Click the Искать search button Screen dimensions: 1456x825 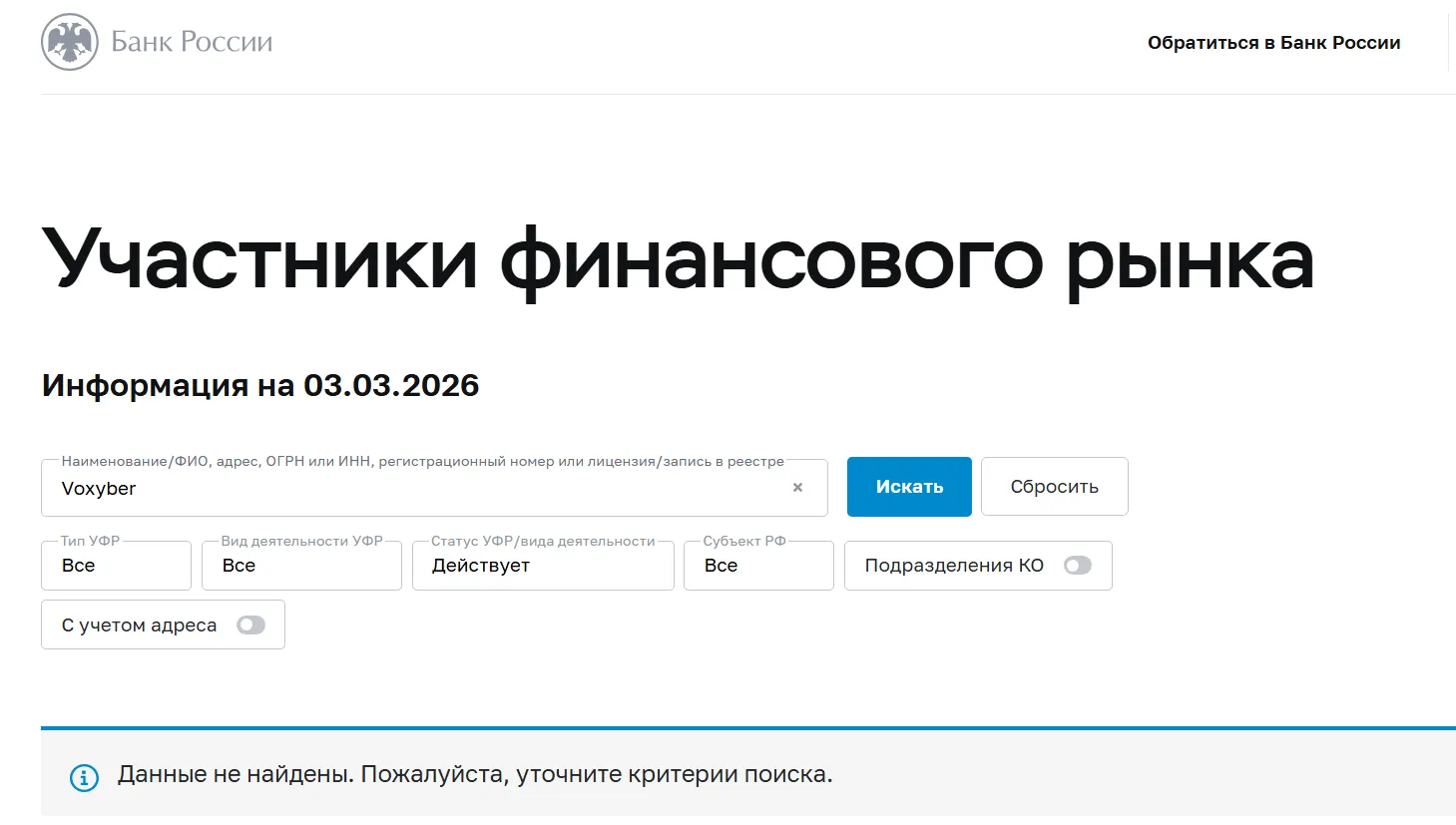click(x=909, y=487)
